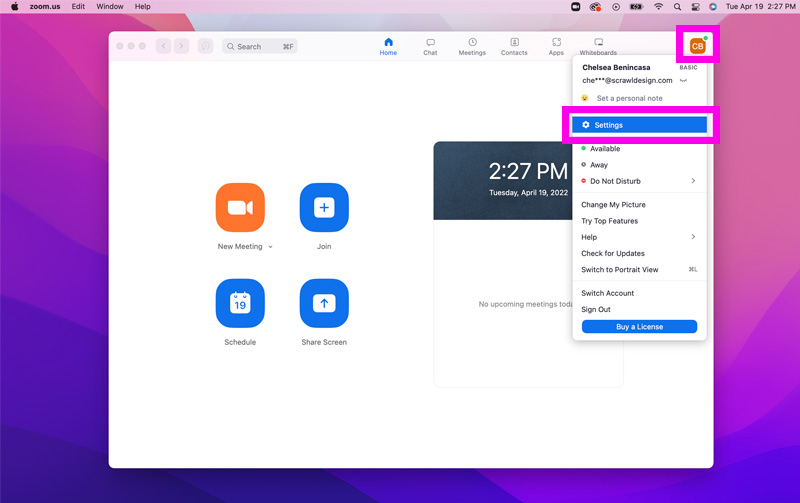
Task: Click the blue Join plus icon
Action: [x=324, y=208]
